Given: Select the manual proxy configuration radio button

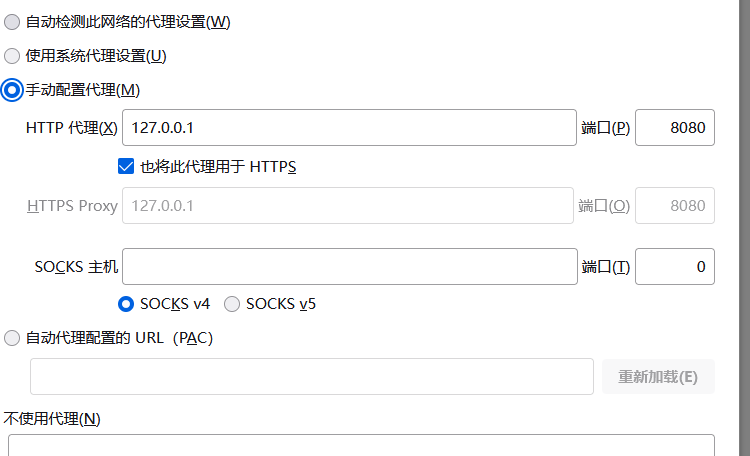Looking at the screenshot, I should [12, 90].
